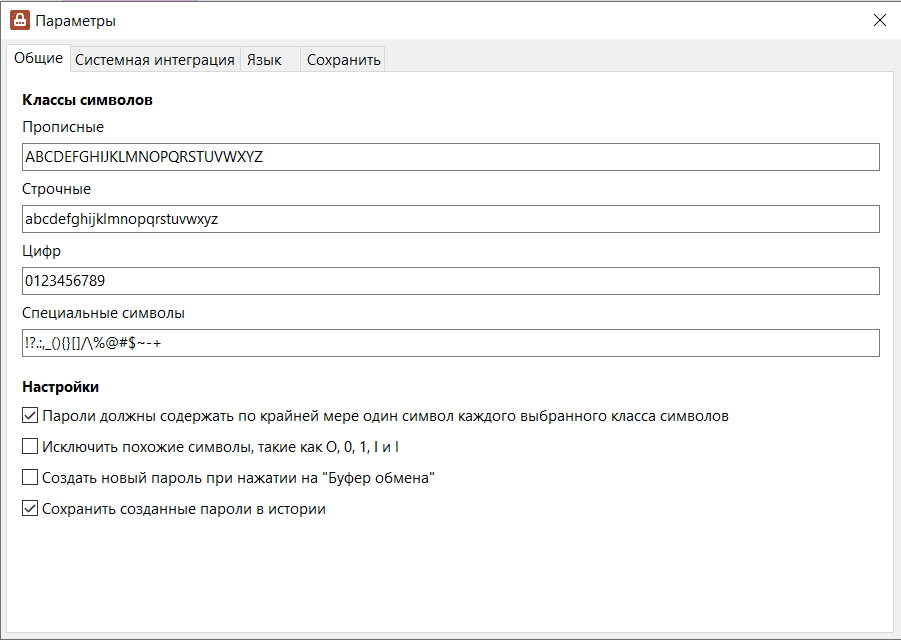Click the Специальные символы label text
The width and height of the screenshot is (901, 640).
click(103, 313)
